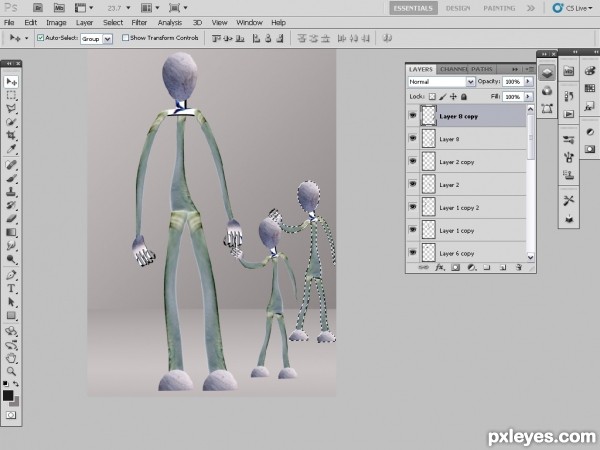The image size is (600, 450).
Task: Select the Rectangle shape tool
Action: 11,316
